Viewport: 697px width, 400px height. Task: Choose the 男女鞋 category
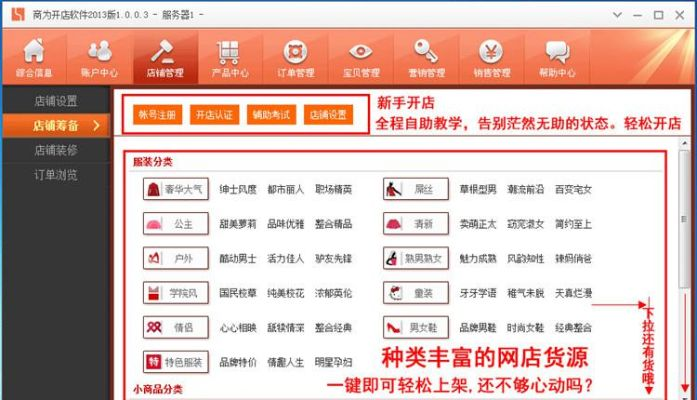416,328
